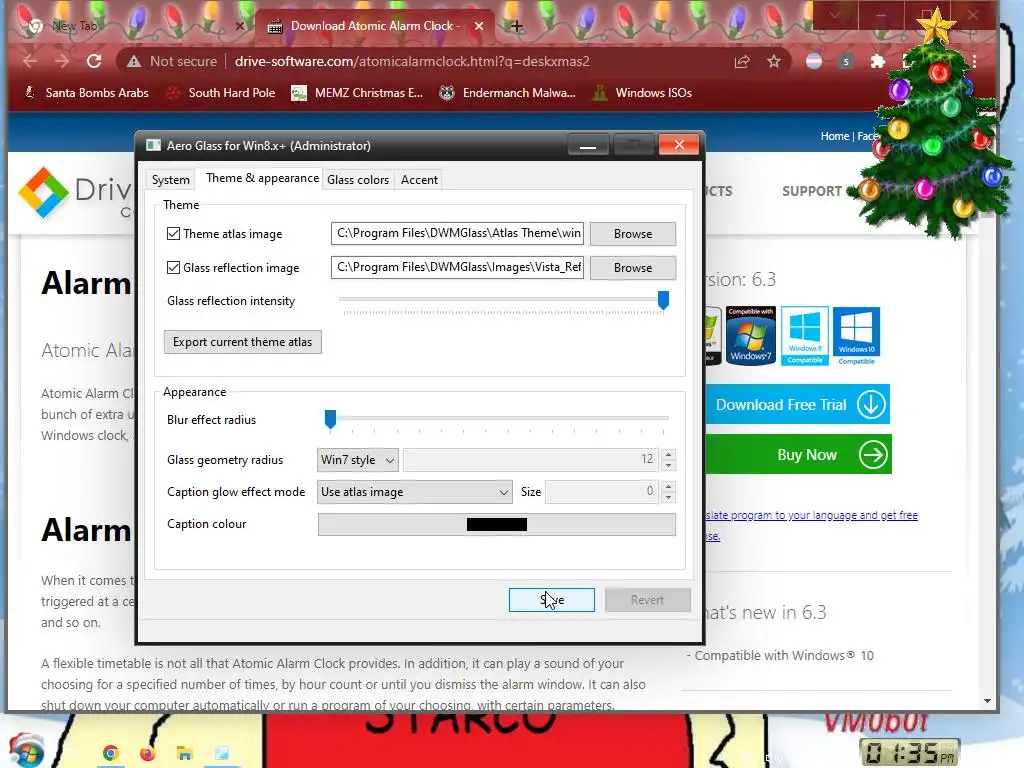The image size is (1024, 768).
Task: Click the browser forward arrow
Action: pyautogui.click(x=62, y=61)
